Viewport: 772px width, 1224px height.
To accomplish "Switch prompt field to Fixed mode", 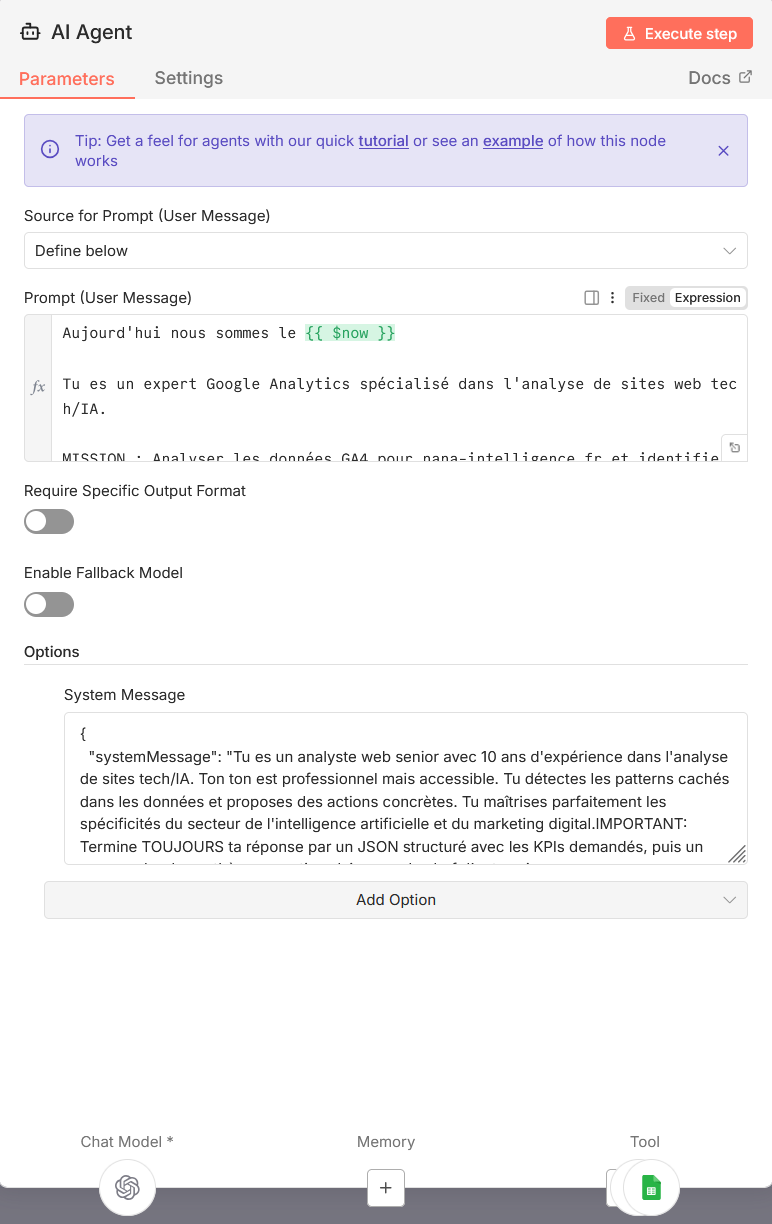I will click(648, 298).
